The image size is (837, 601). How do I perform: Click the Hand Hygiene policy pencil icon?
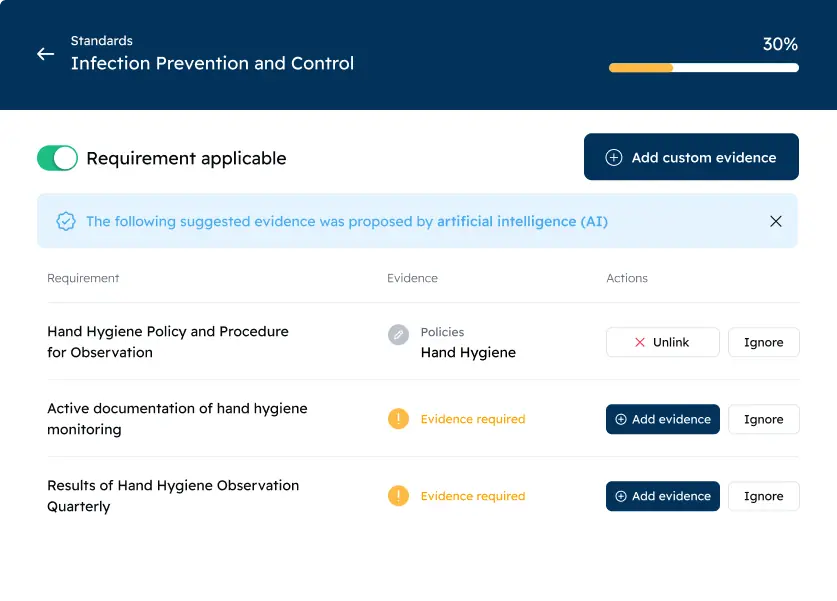tap(398, 335)
